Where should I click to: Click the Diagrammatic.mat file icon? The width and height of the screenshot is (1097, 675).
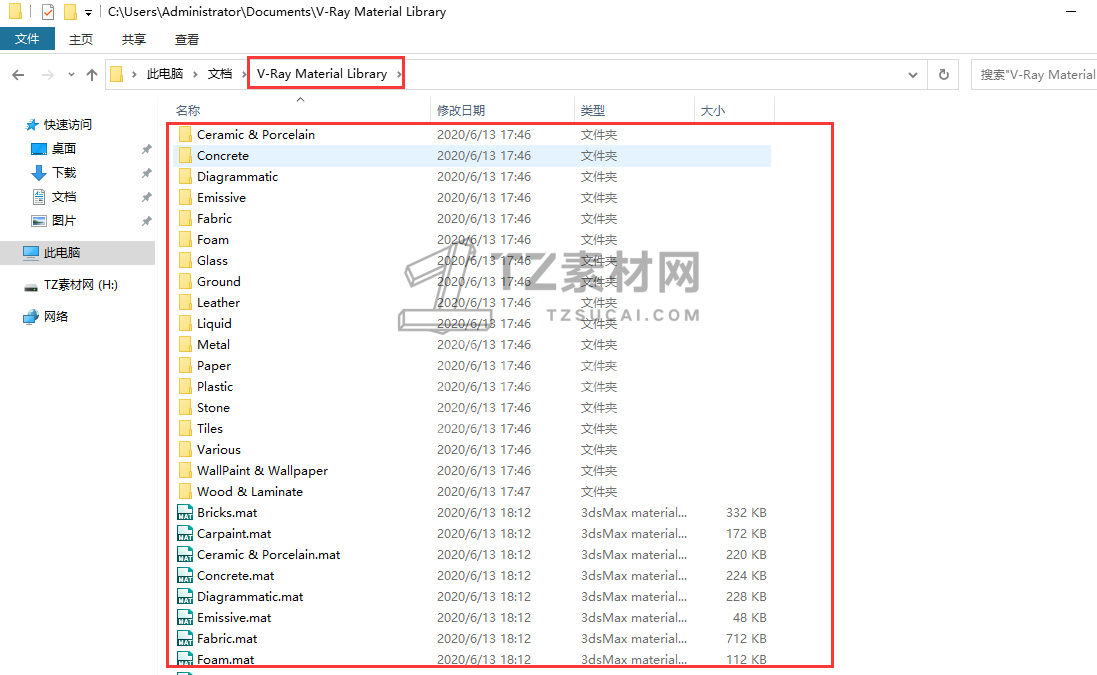point(185,597)
